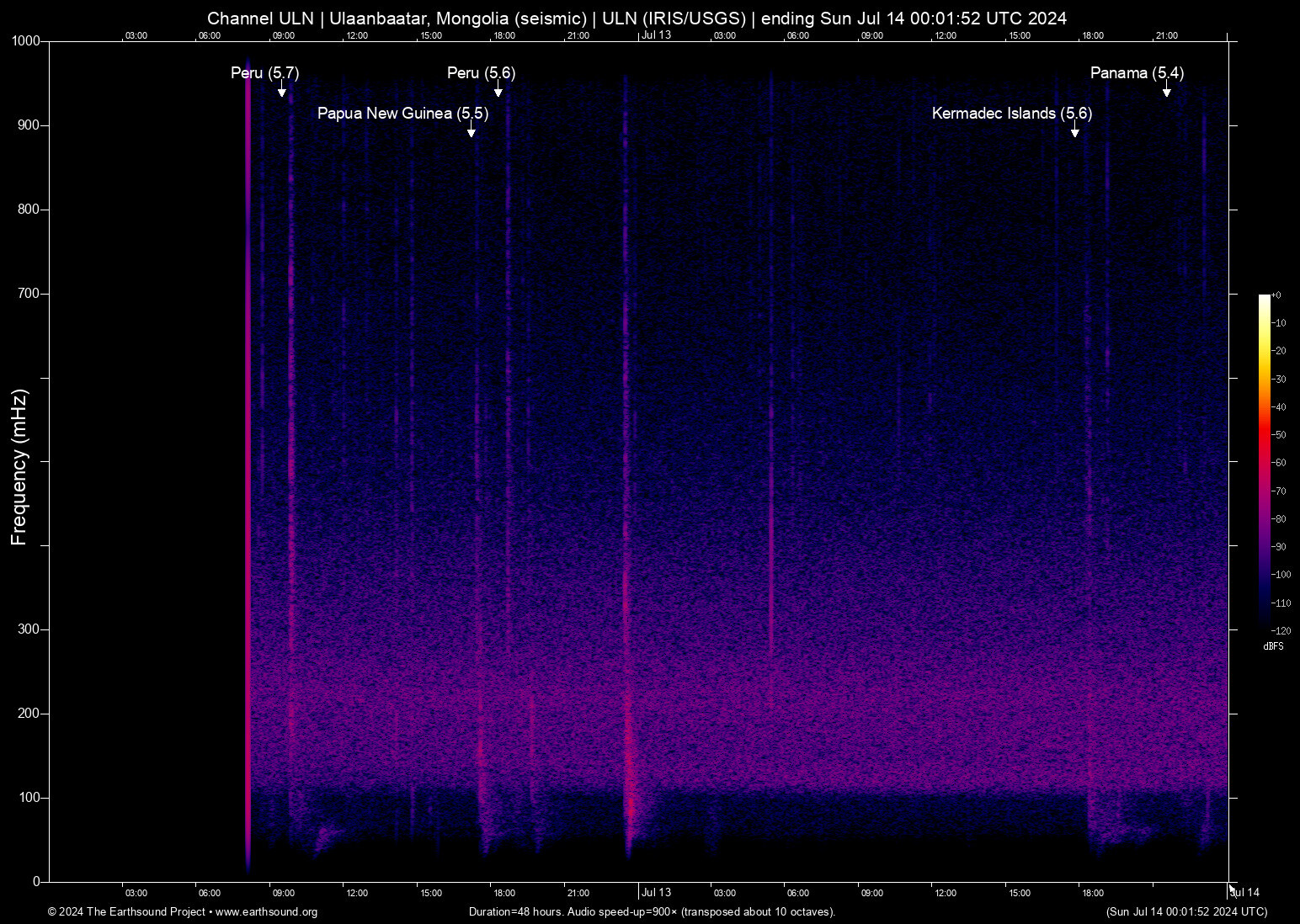Click the Papua New Guinea (5.5) marker
Image resolution: width=1300 pixels, height=924 pixels.
pos(472,131)
